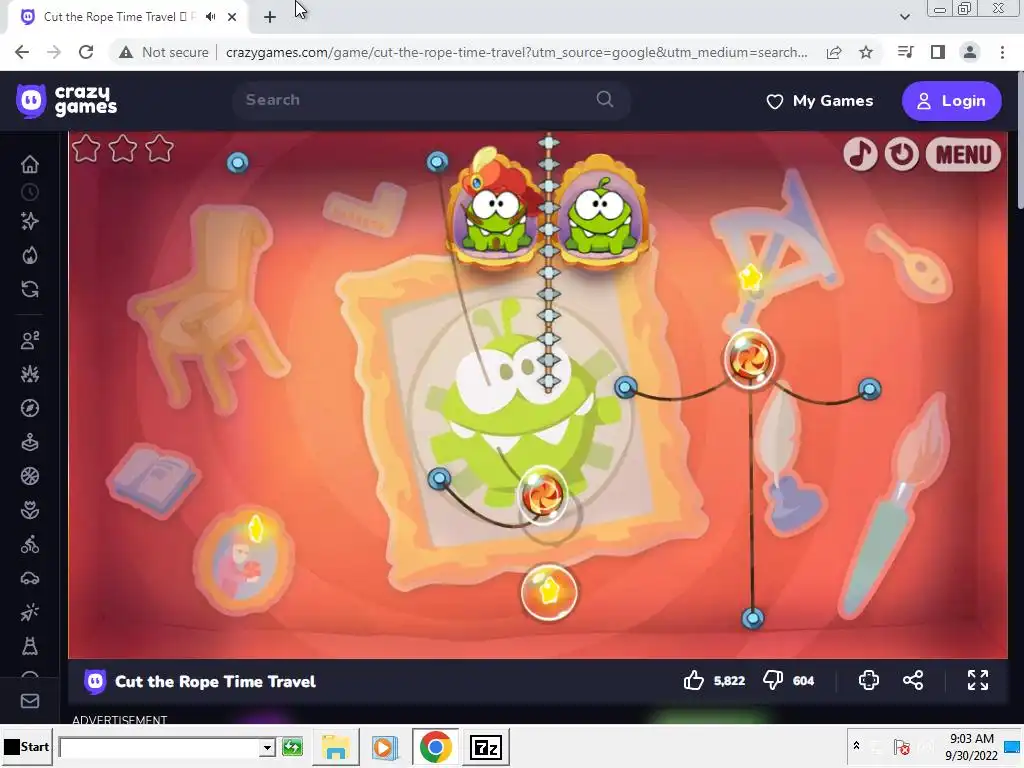1024x768 pixels.
Task: Bookmark this page with the star
Action: pyautogui.click(x=866, y=52)
